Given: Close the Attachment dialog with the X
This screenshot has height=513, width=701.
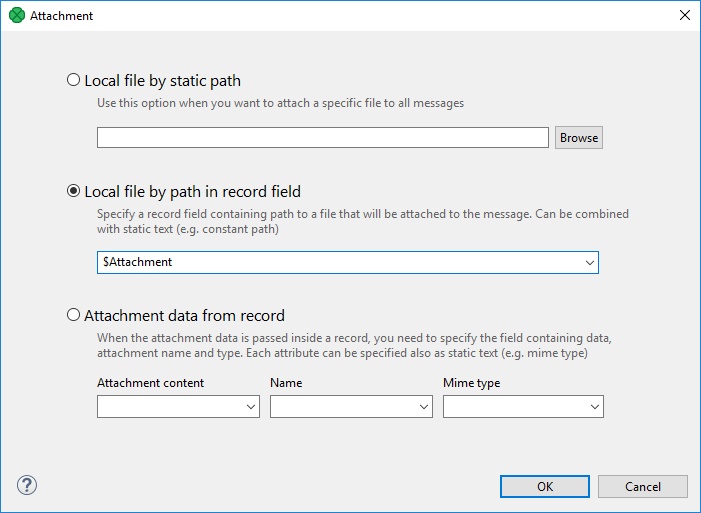Looking at the screenshot, I should click(x=684, y=16).
